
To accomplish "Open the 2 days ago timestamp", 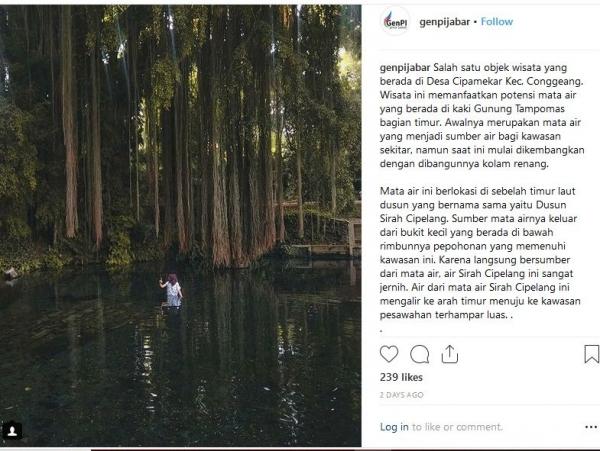I will click(x=401, y=396).
